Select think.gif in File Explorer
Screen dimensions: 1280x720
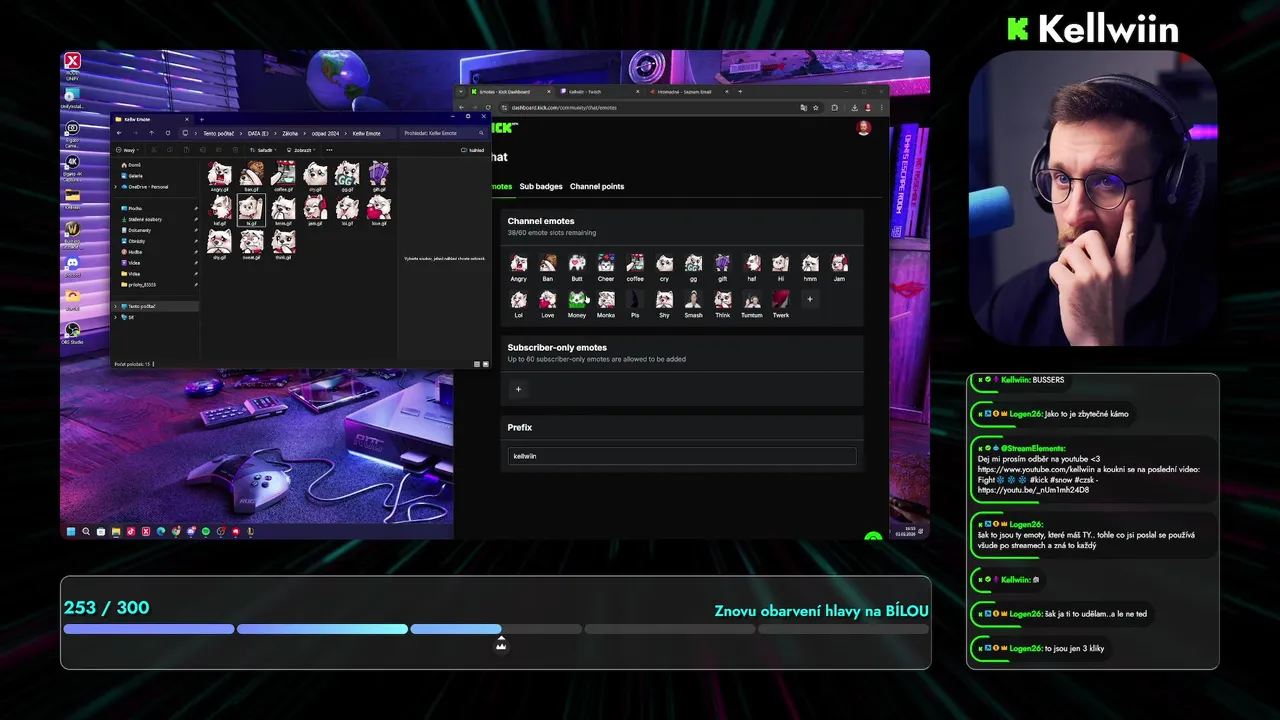[283, 244]
